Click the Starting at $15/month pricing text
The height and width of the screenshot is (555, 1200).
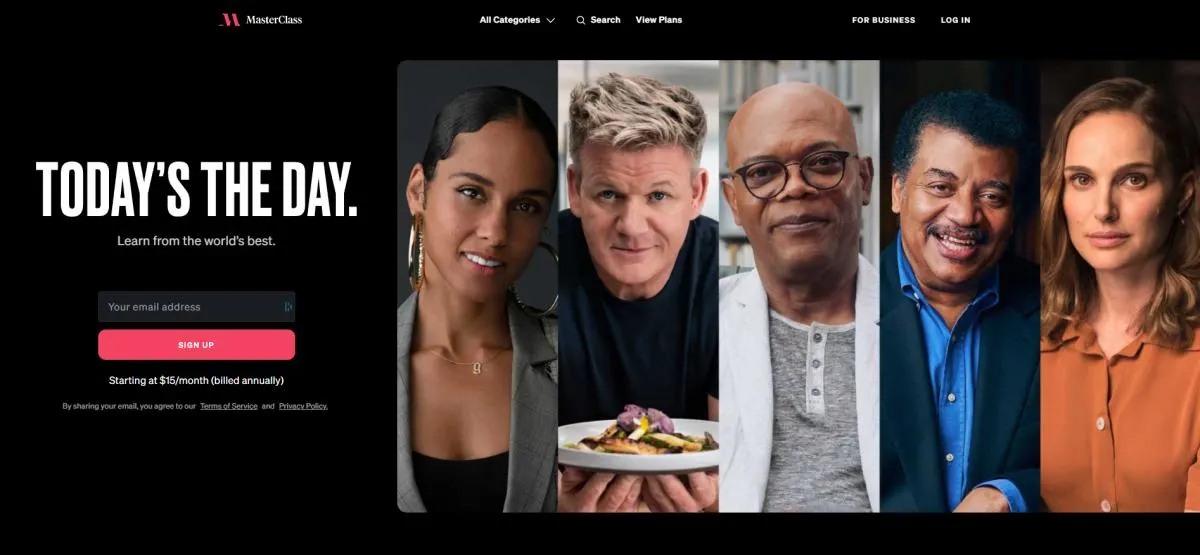click(196, 381)
